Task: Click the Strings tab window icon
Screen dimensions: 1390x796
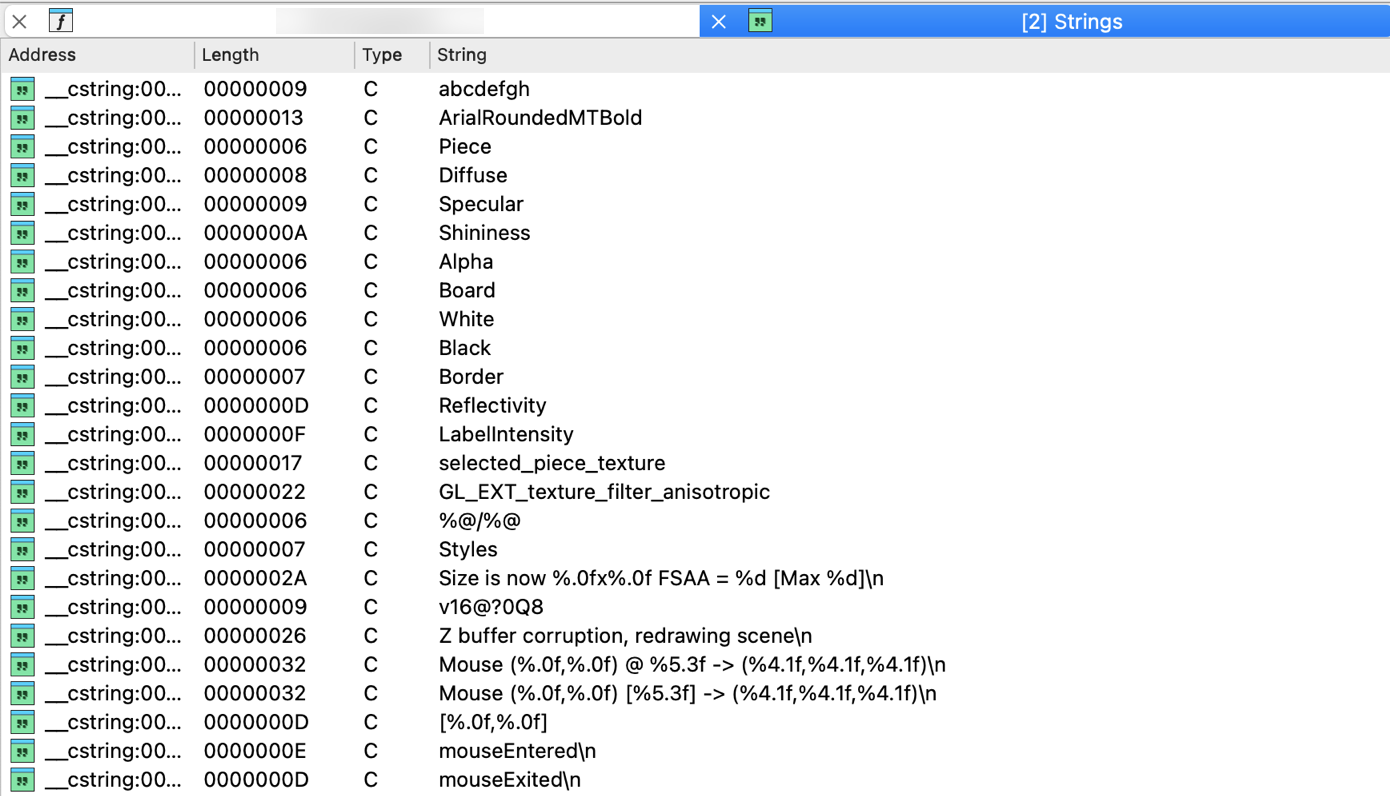Action: 760,21
